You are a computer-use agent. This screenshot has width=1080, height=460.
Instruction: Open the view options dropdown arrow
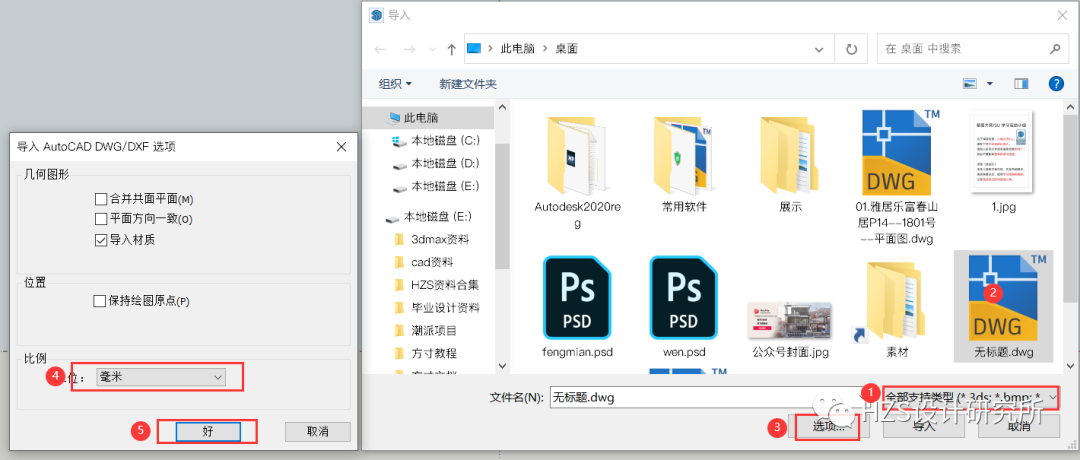coord(990,84)
